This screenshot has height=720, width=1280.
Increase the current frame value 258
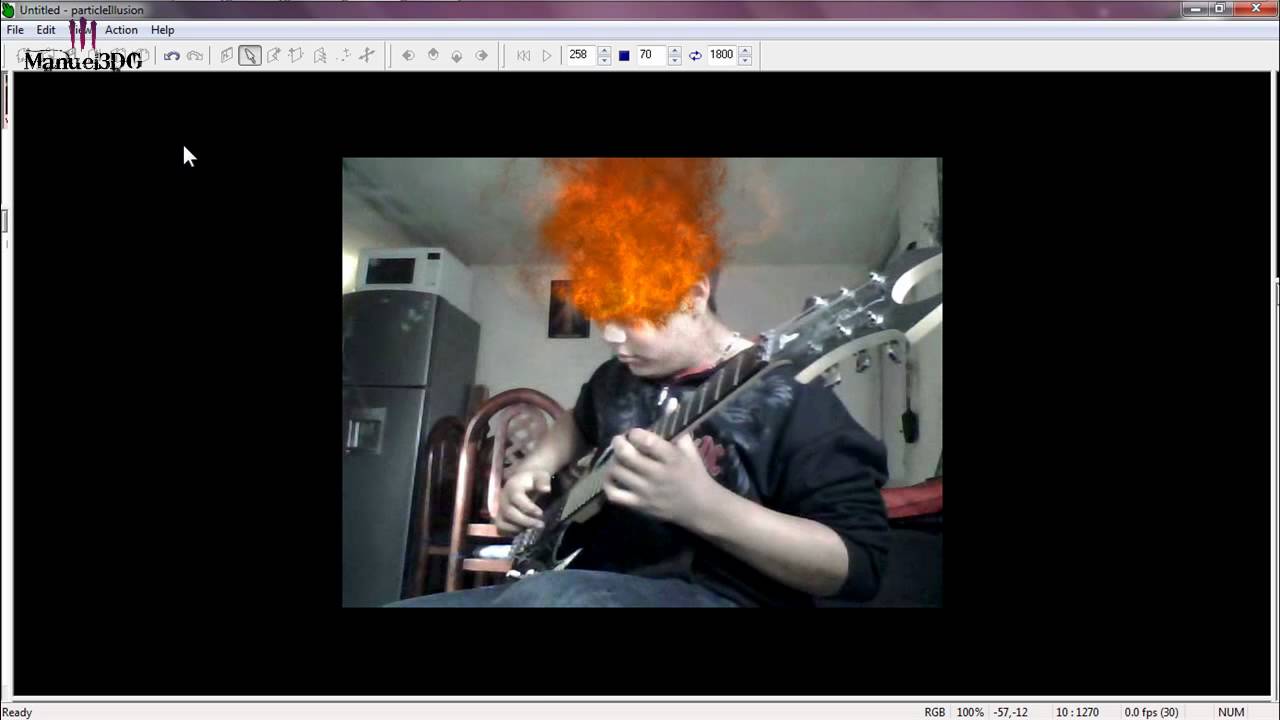tap(604, 50)
